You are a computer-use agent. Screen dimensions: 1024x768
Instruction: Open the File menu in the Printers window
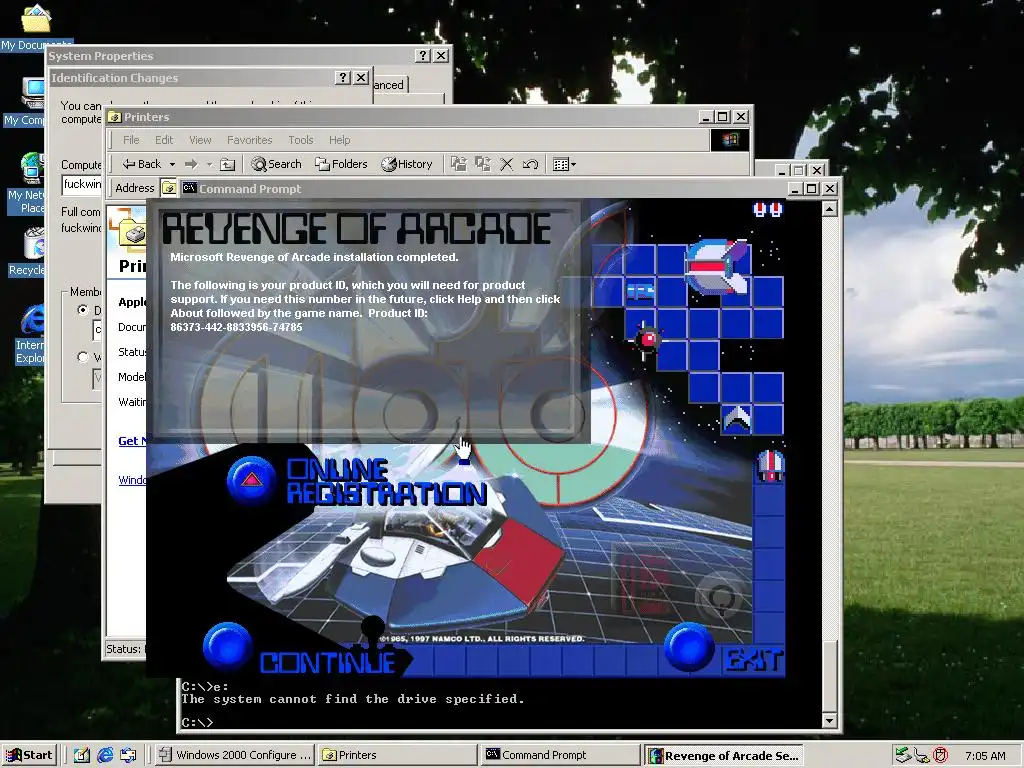[131, 140]
